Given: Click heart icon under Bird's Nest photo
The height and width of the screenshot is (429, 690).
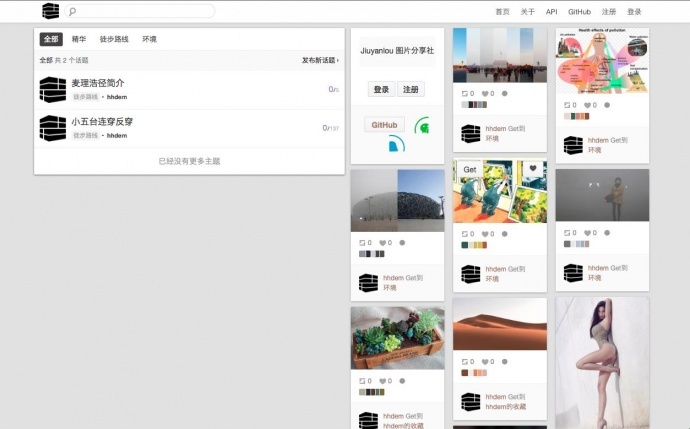Looking at the screenshot, I should click(x=383, y=243).
